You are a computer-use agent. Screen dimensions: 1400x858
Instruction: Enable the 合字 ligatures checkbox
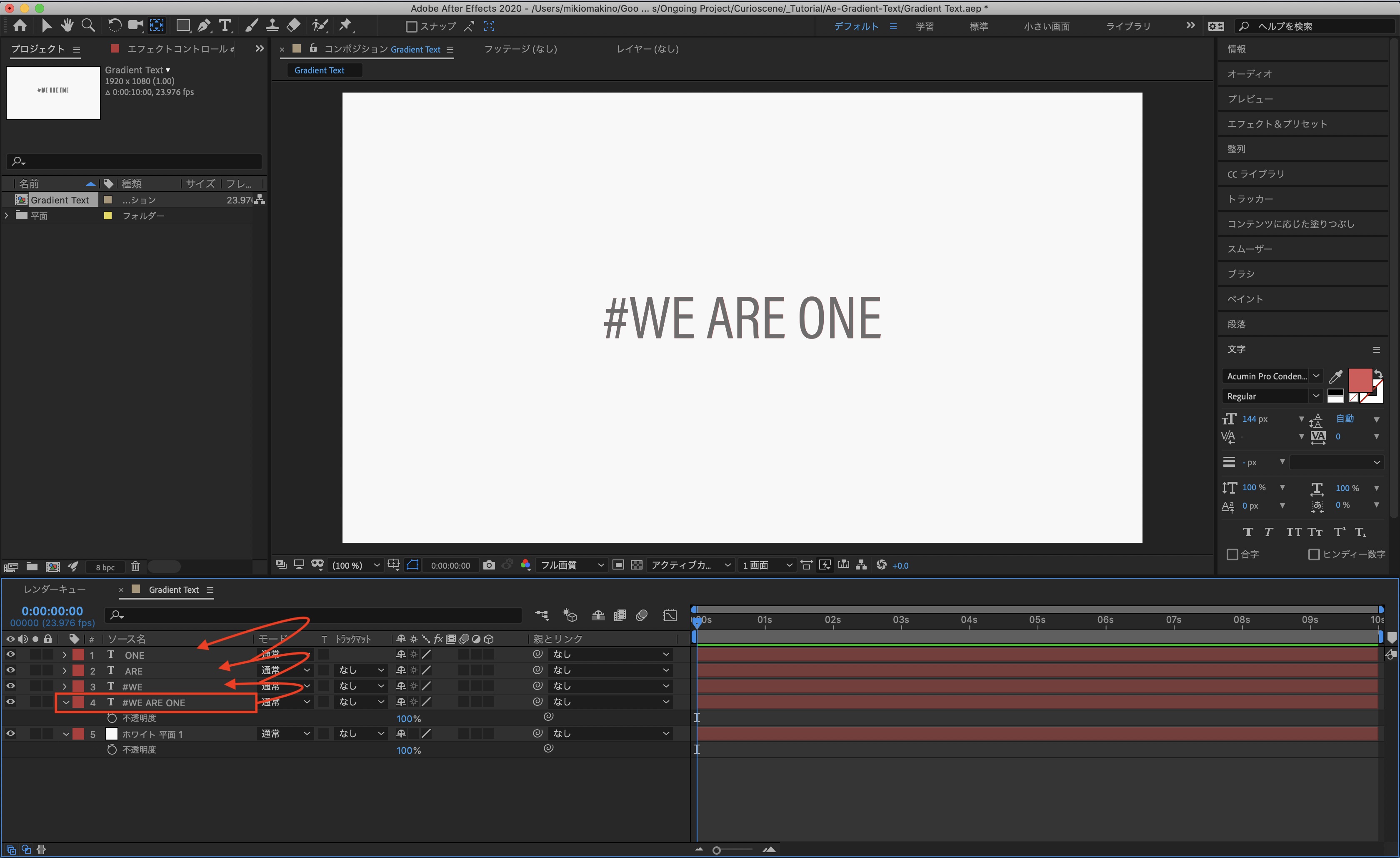point(1232,554)
